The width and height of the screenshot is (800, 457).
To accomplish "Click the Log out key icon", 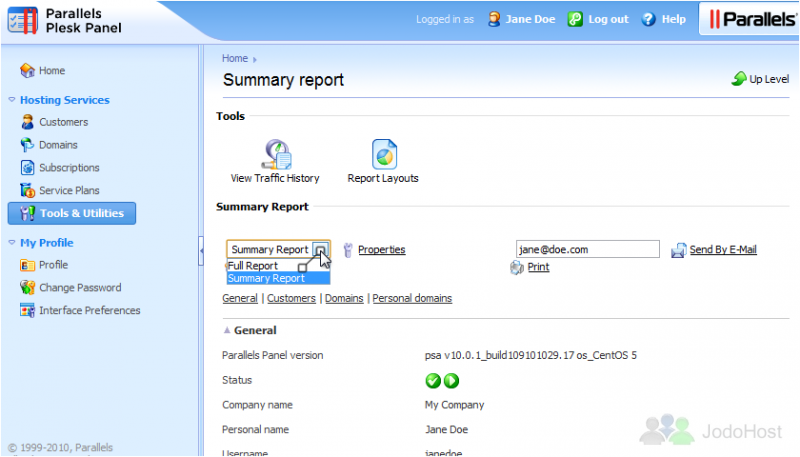I will click(575, 19).
